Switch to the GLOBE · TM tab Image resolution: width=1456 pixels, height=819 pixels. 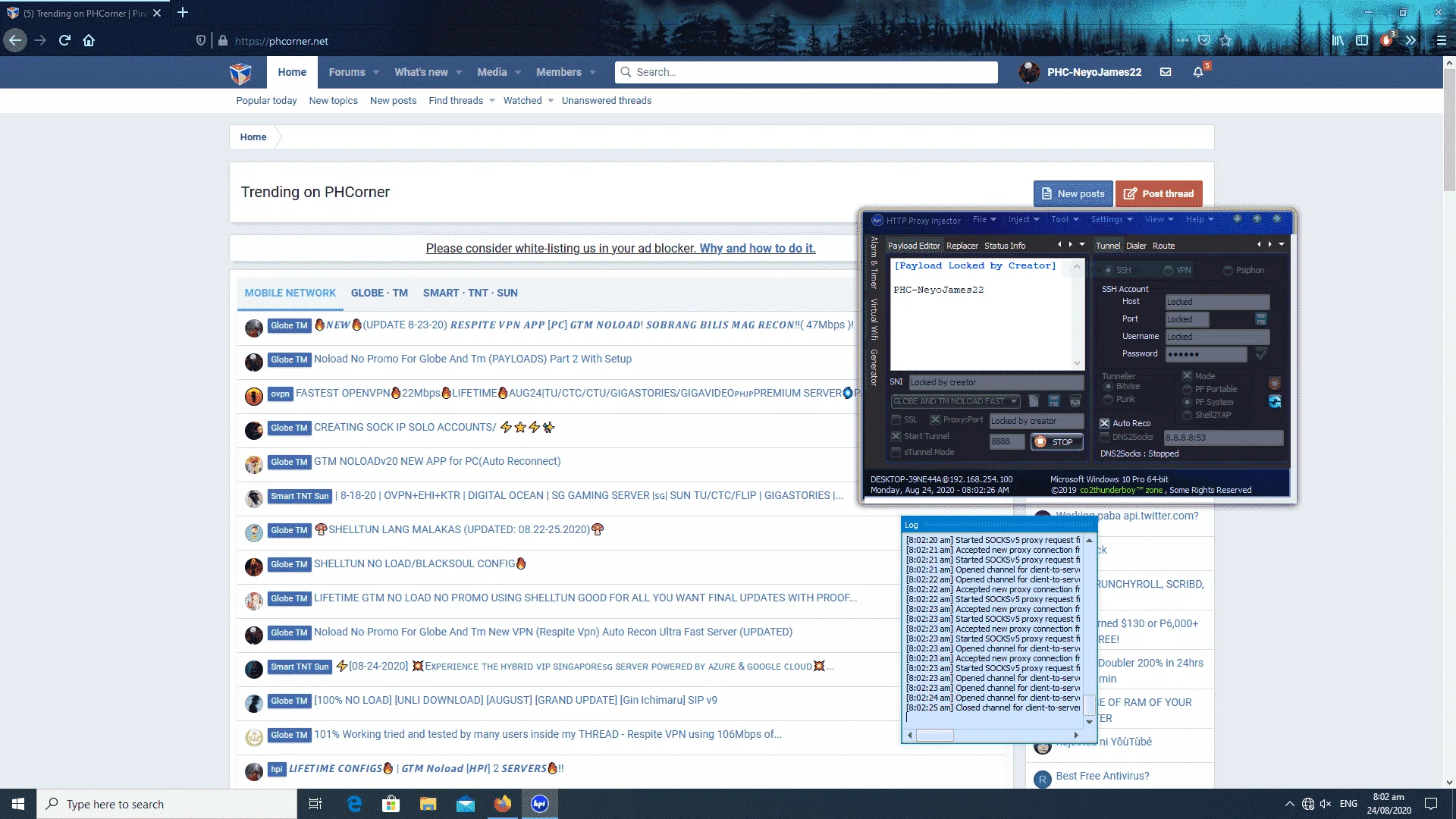379,293
